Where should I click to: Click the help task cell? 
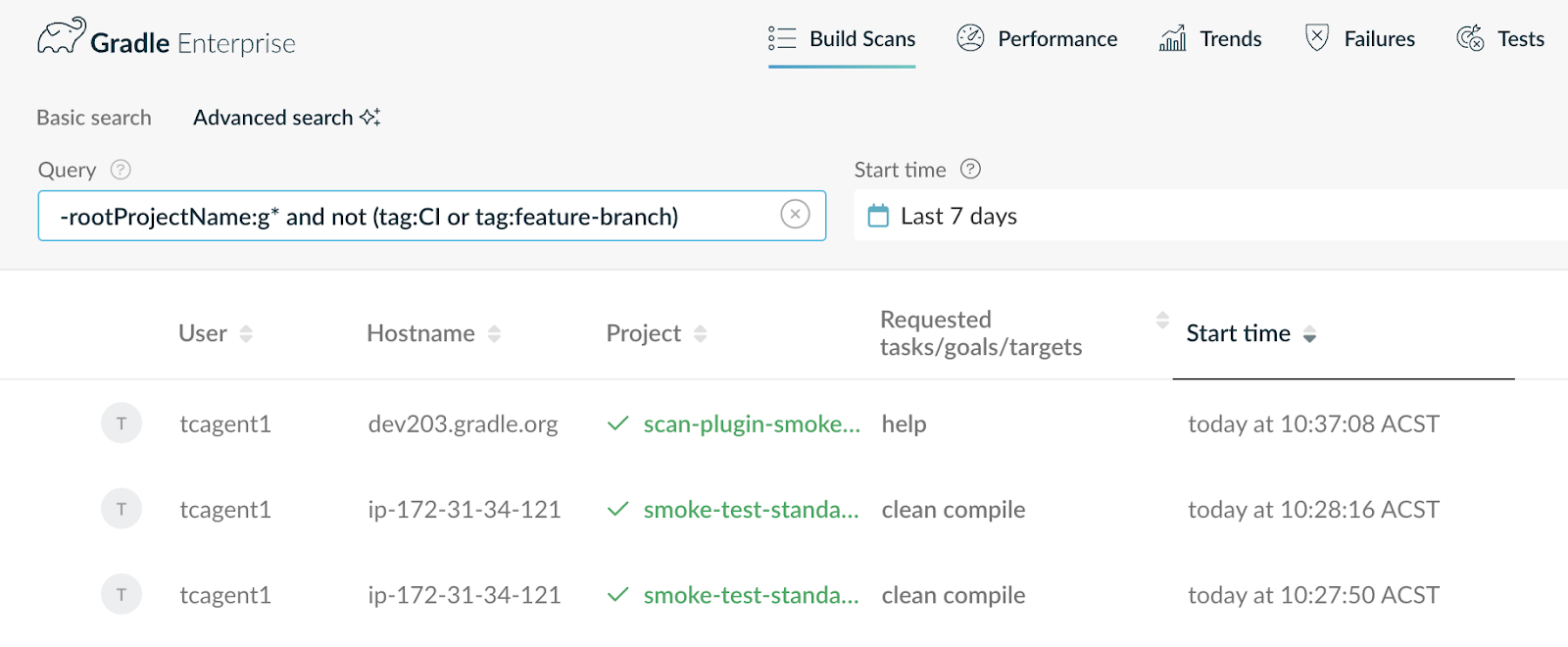(x=904, y=423)
